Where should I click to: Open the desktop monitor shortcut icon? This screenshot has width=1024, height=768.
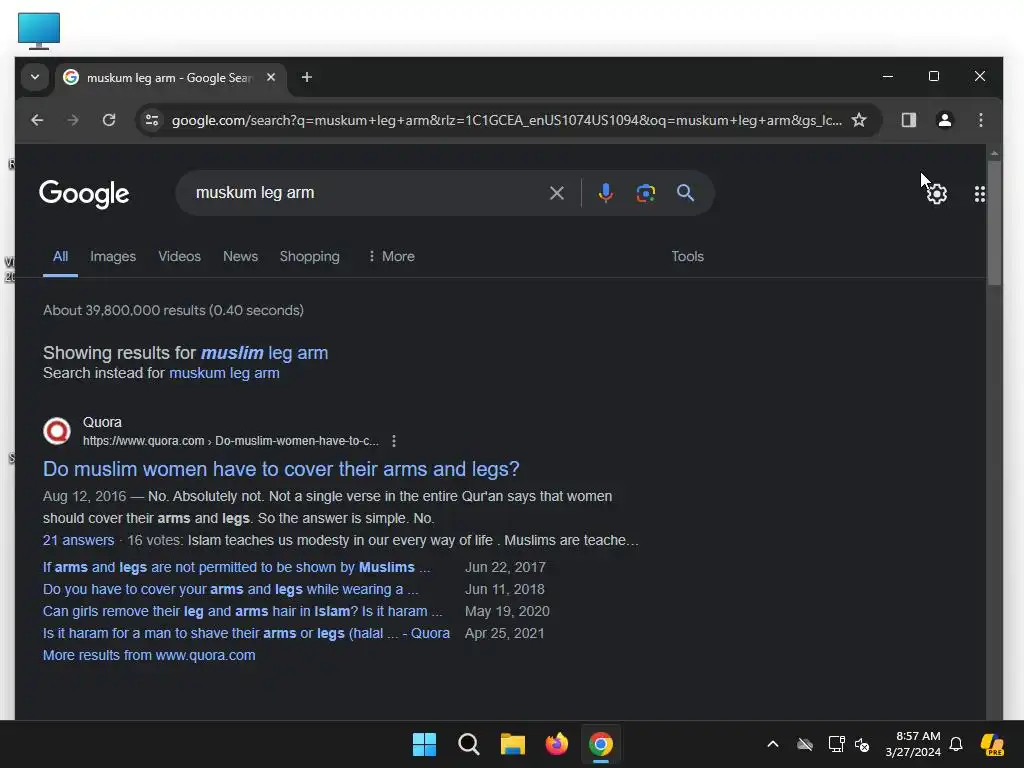click(39, 31)
